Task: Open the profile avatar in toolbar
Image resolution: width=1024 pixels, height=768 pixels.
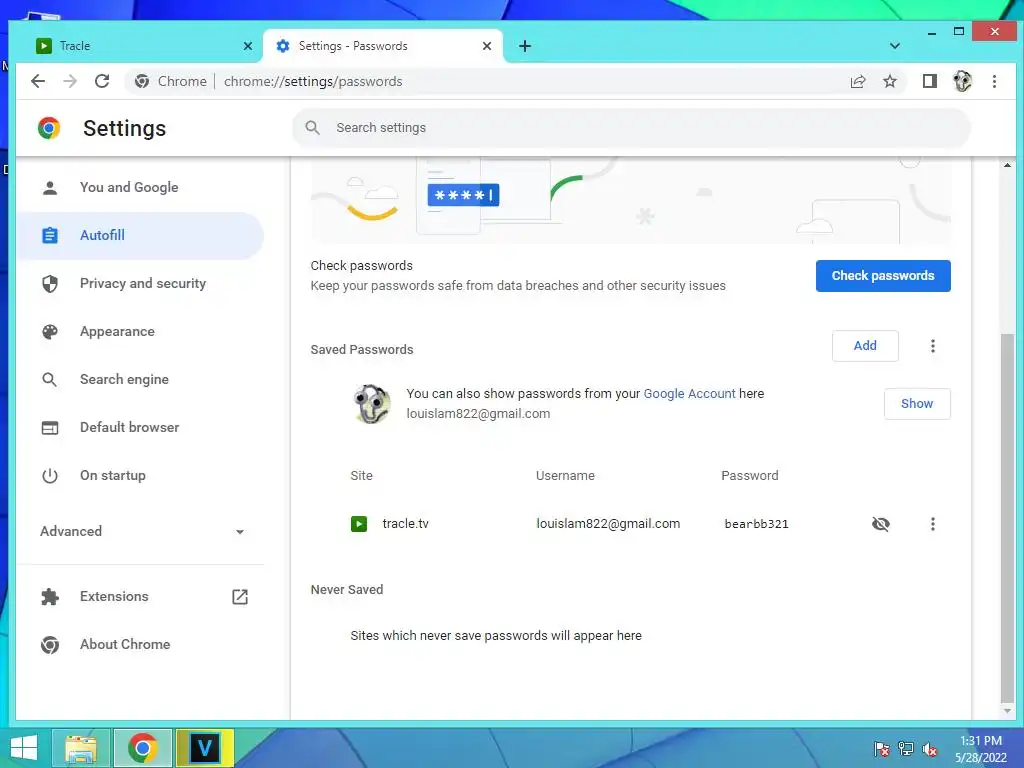Action: 962,81
